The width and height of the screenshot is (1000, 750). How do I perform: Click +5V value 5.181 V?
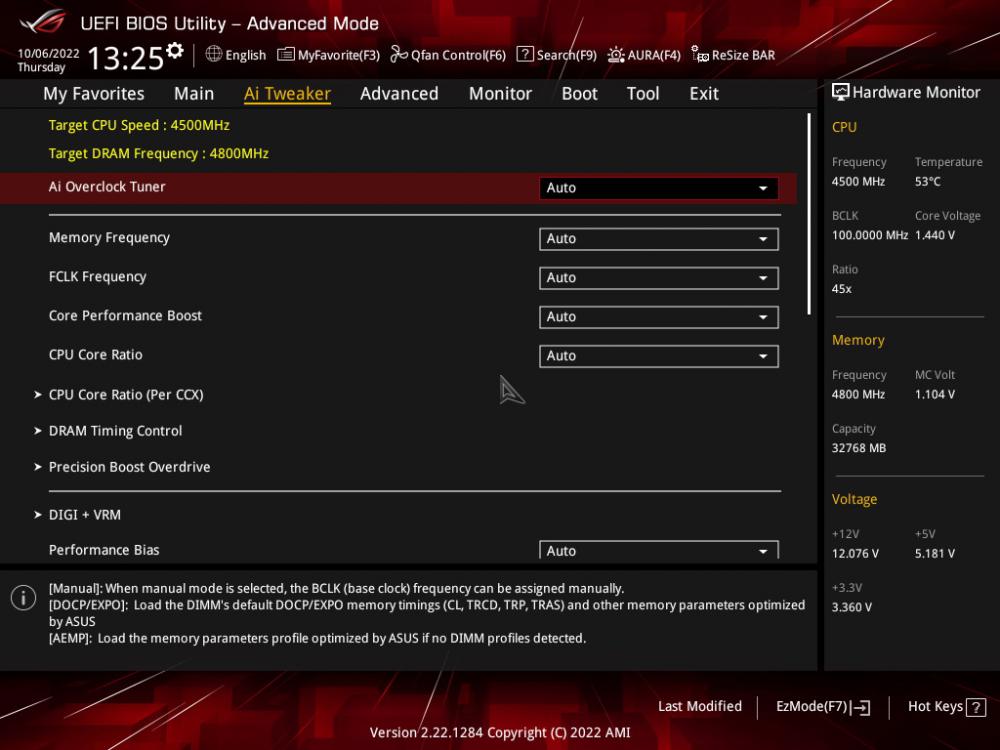tap(935, 554)
